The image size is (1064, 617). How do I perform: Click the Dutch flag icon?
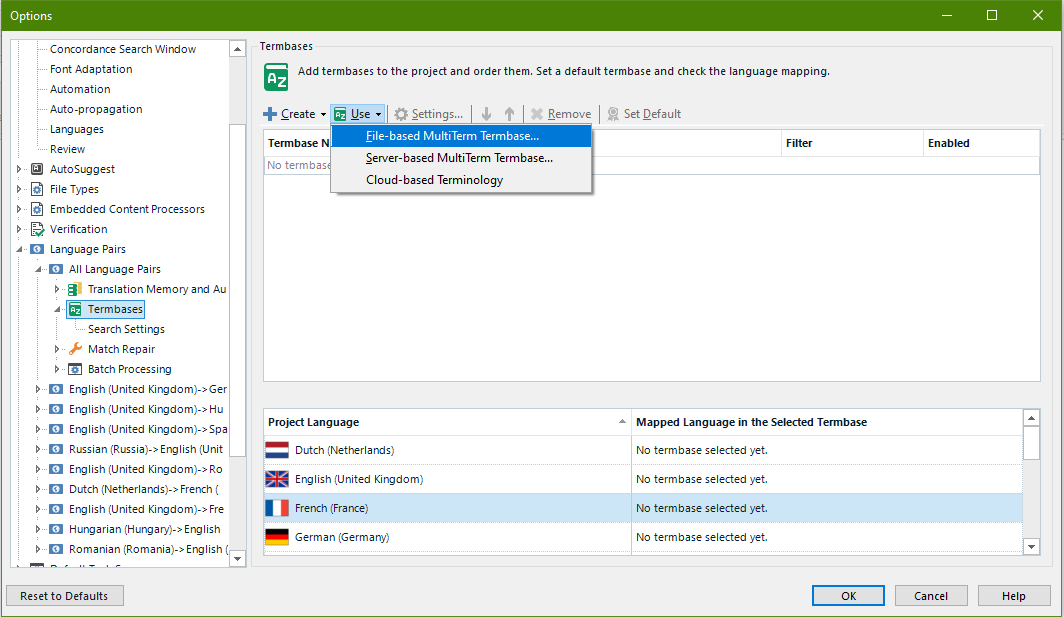pos(277,450)
